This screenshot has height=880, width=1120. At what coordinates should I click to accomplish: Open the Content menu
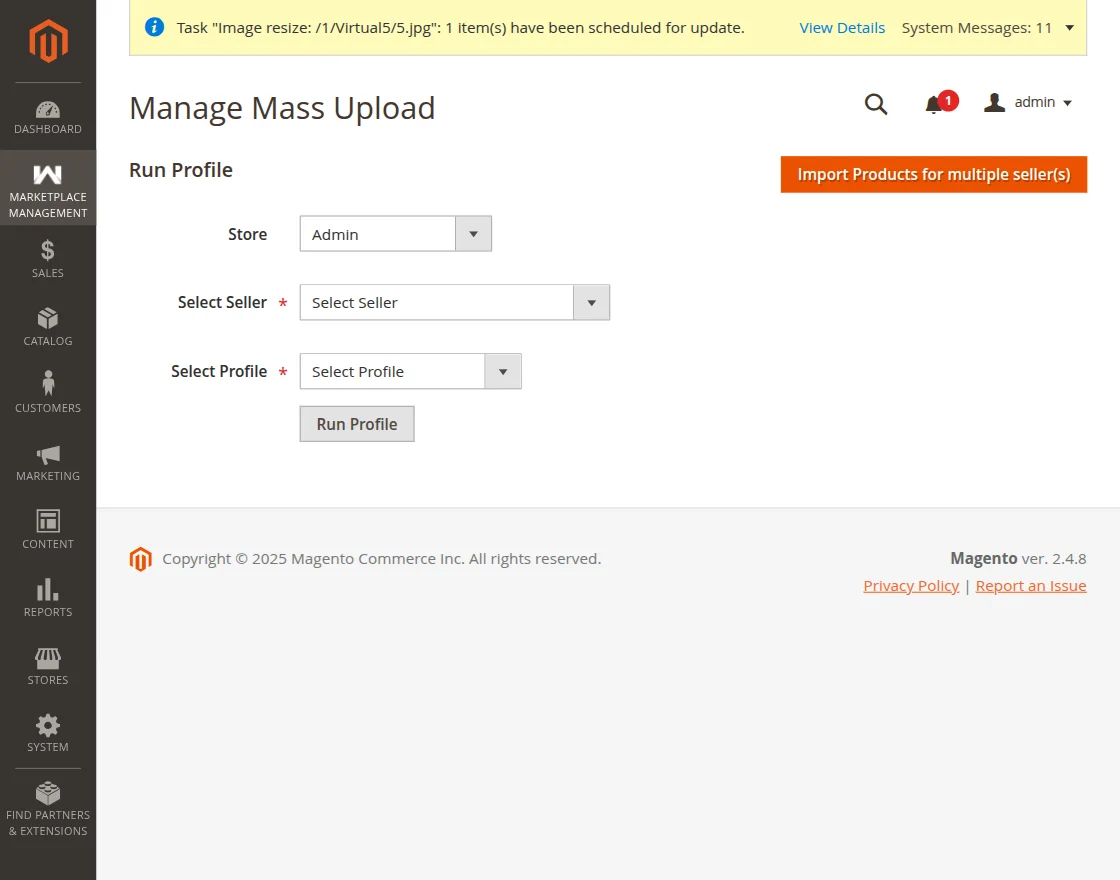click(48, 529)
